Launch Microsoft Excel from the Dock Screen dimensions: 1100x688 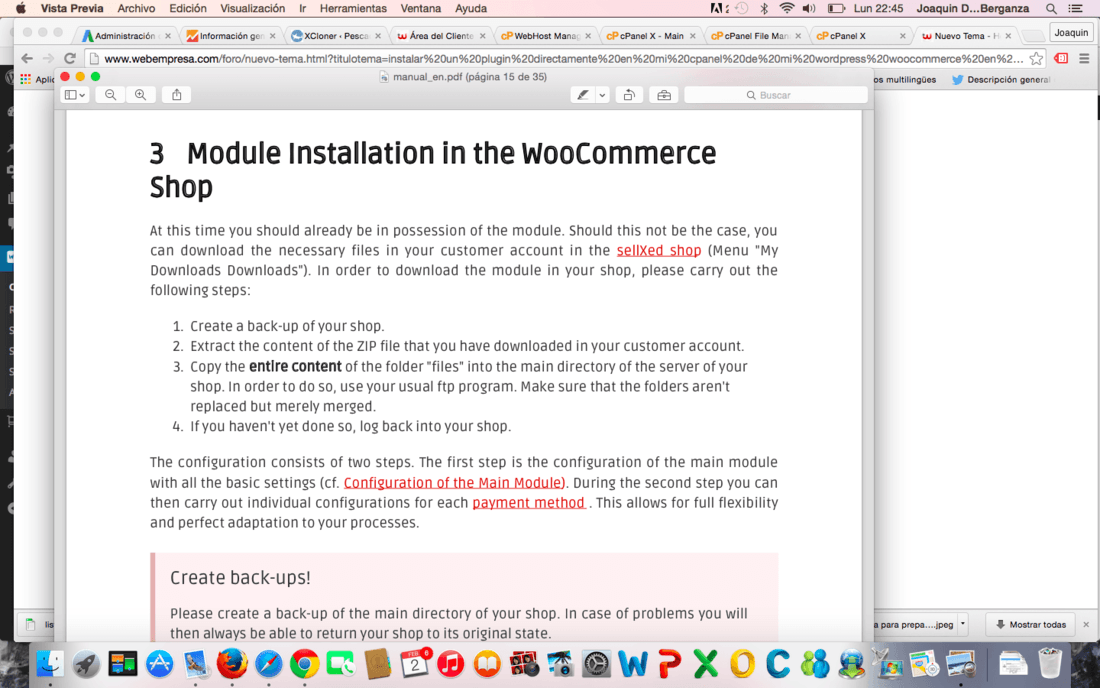pos(706,663)
